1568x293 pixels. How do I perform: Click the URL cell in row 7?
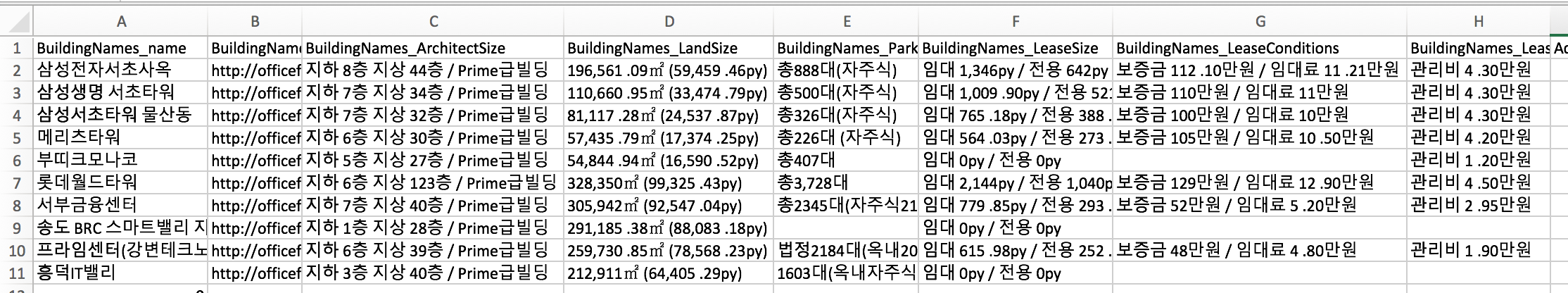pyautogui.click(x=255, y=183)
